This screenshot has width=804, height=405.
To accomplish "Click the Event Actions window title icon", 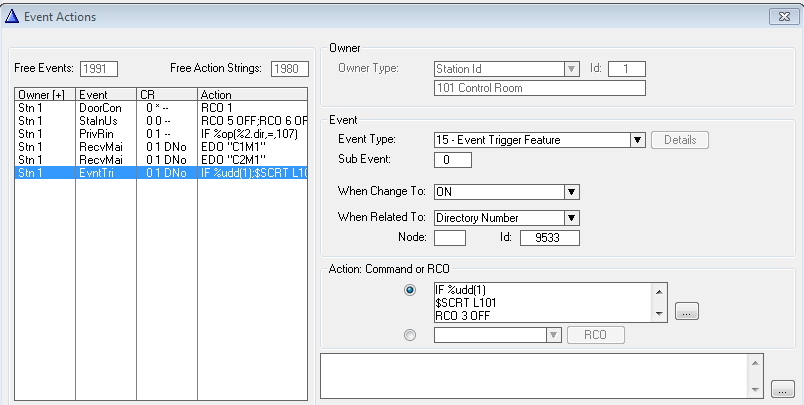I will click(12, 16).
